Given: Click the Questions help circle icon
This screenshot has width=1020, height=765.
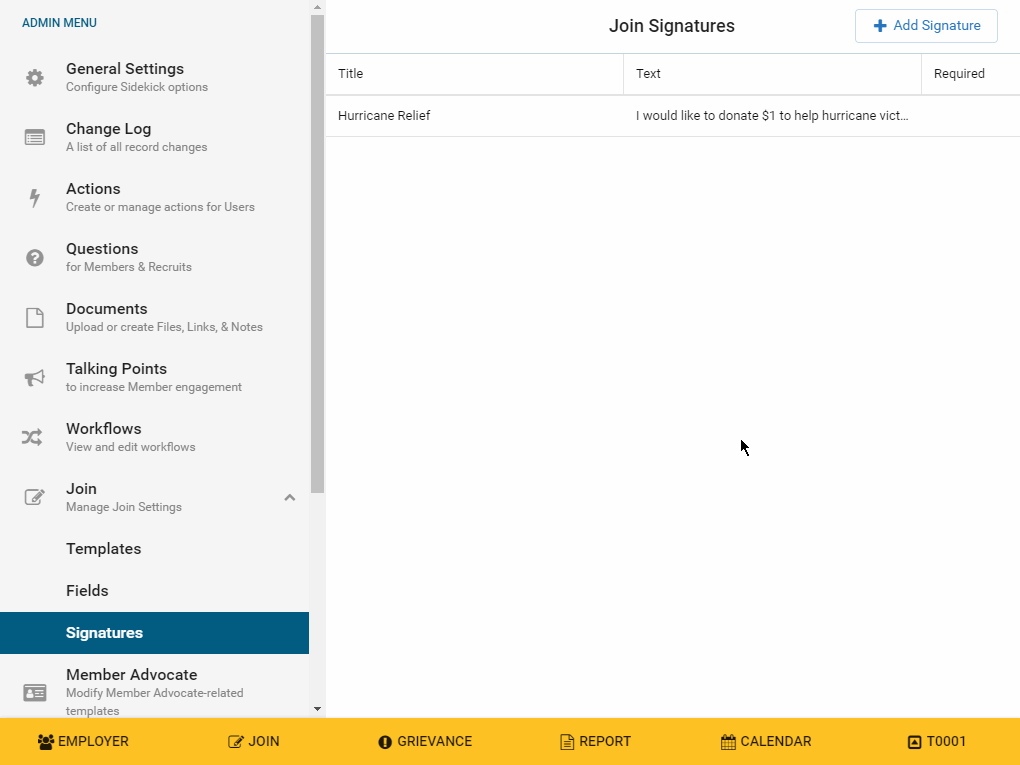Looking at the screenshot, I should coord(35,258).
